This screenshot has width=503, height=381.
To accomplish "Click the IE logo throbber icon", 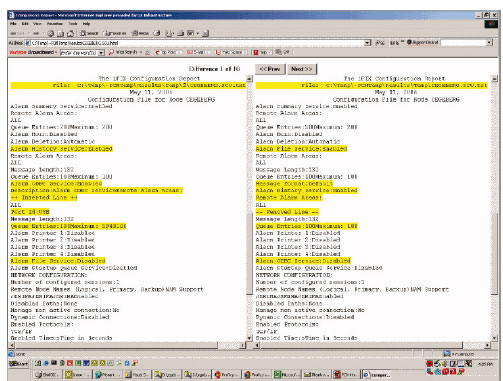I will [x=491, y=24].
